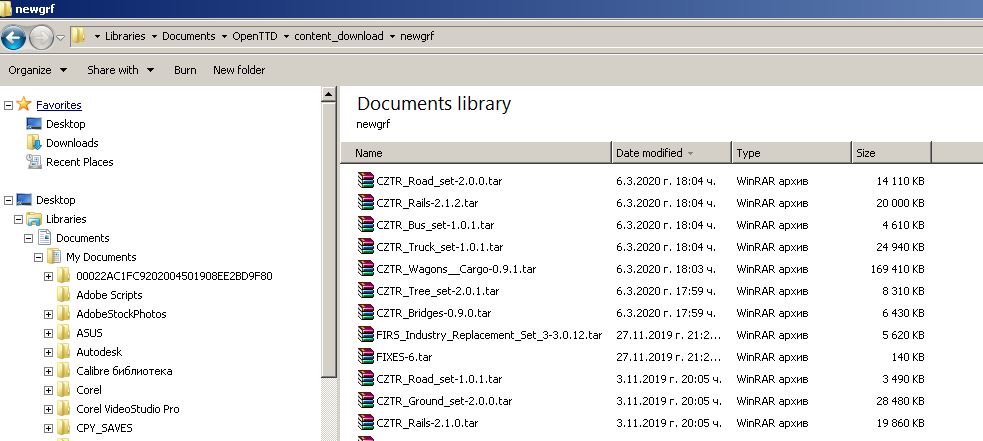Image resolution: width=983 pixels, height=441 pixels.
Task: Open the recent locations dropdown arrow
Action: [x=60, y=38]
